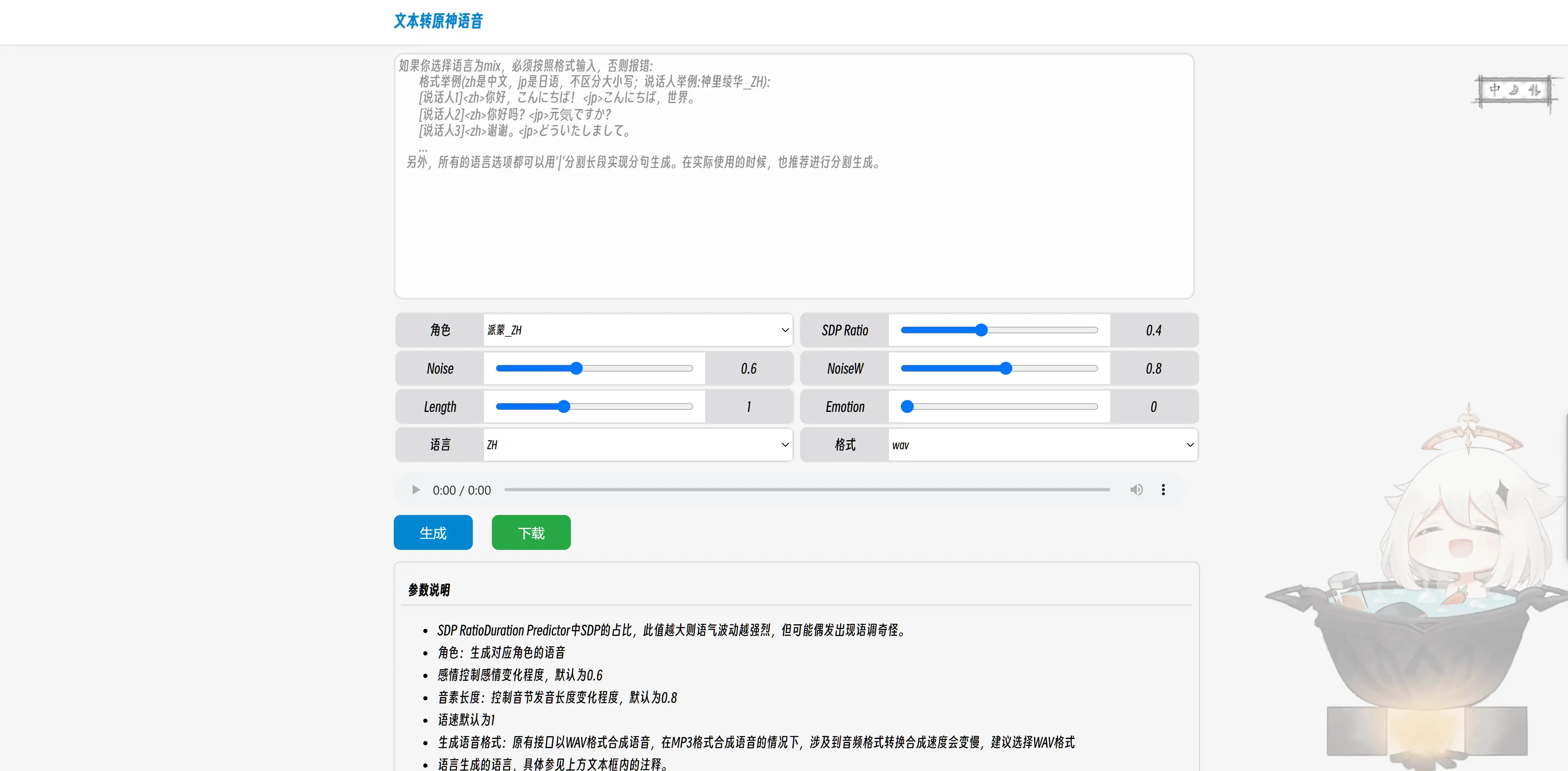Click the green 下载 download button
This screenshot has width=1568, height=771.
pos(531,532)
